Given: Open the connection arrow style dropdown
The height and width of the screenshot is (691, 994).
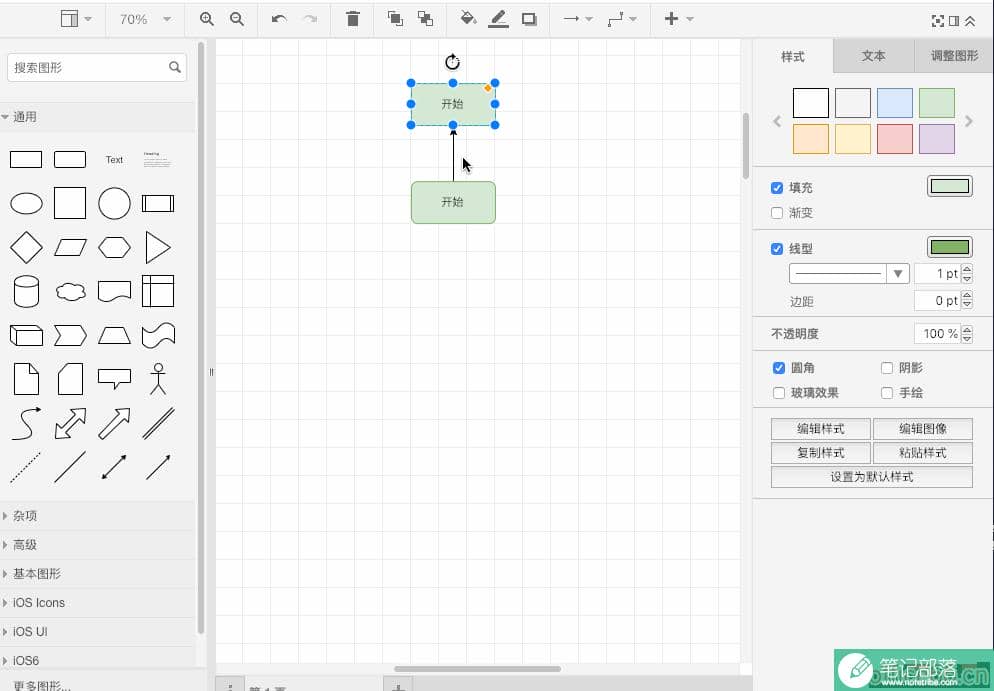Looking at the screenshot, I should click(x=578, y=19).
